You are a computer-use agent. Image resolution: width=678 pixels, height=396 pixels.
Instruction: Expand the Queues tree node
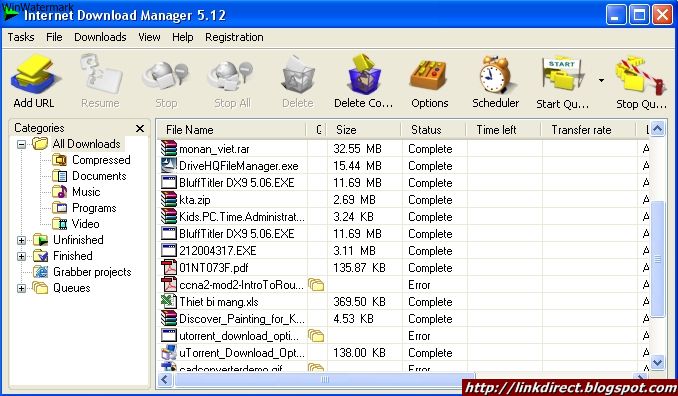(21, 288)
